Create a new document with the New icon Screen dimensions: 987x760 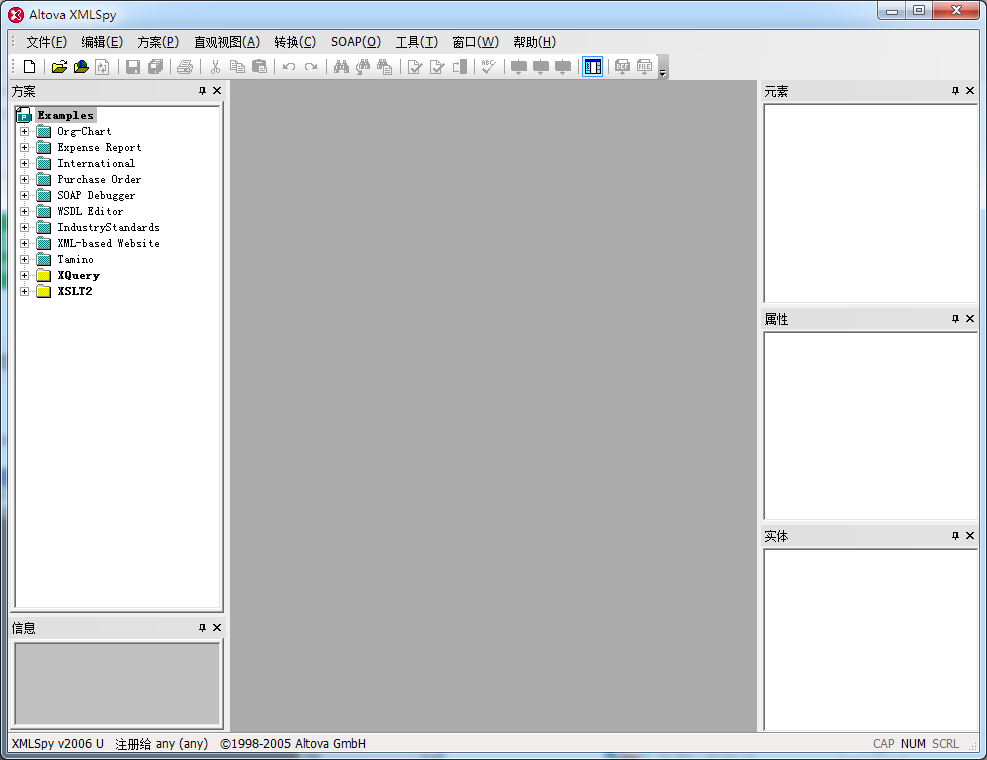[30, 67]
